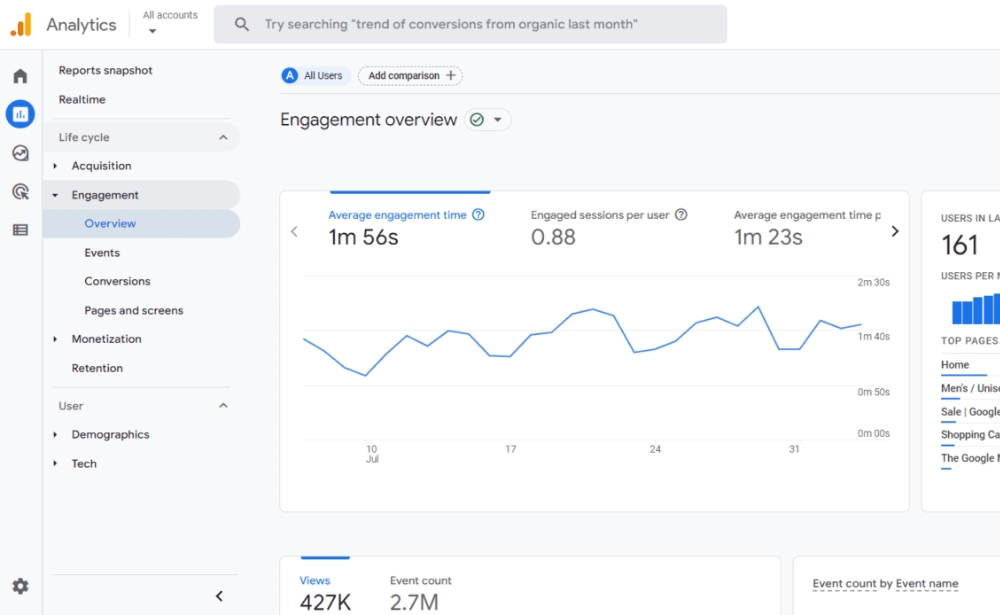This screenshot has width=1000, height=615.
Task: Open the Library list icon in the left rail
Action: click(x=20, y=230)
